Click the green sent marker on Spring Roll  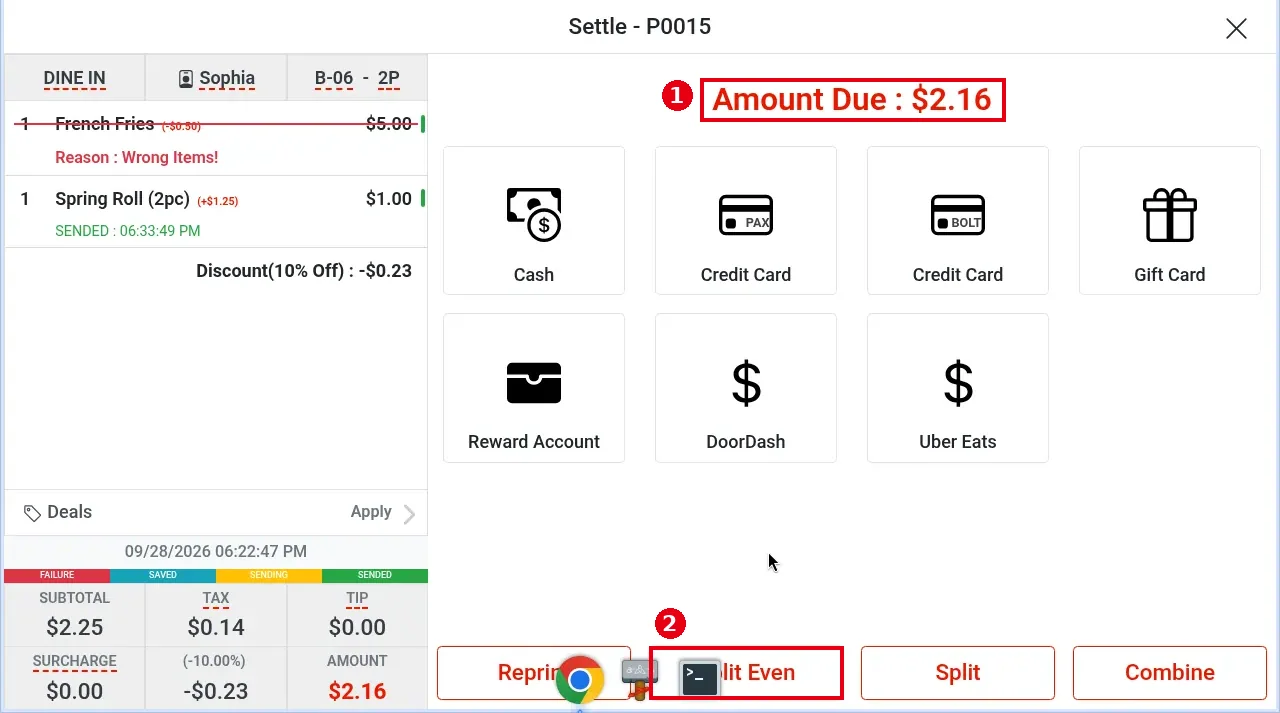point(423,198)
